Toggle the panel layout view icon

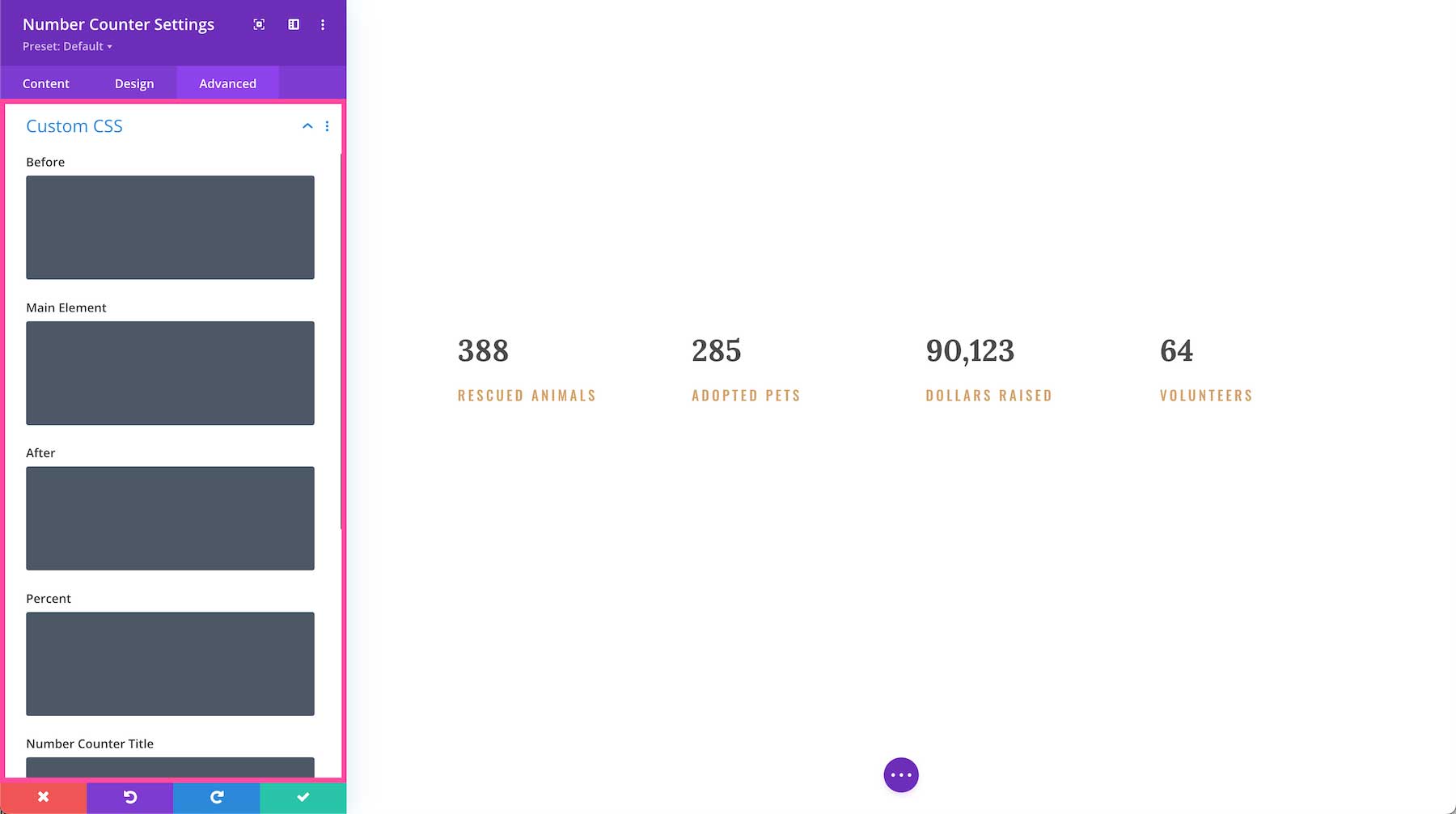tap(293, 24)
